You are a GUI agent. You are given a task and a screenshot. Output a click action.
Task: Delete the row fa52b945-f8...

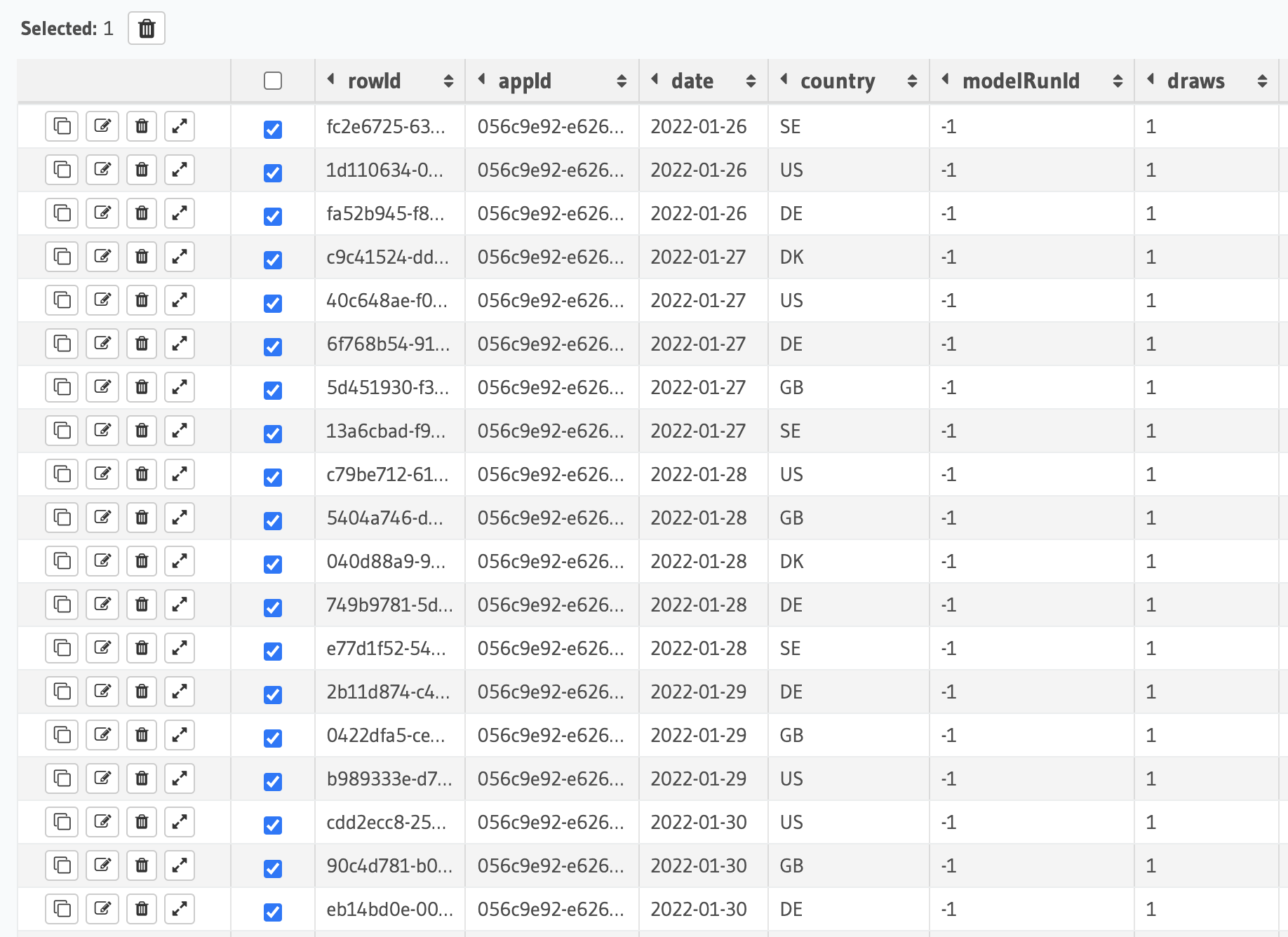pos(142,213)
